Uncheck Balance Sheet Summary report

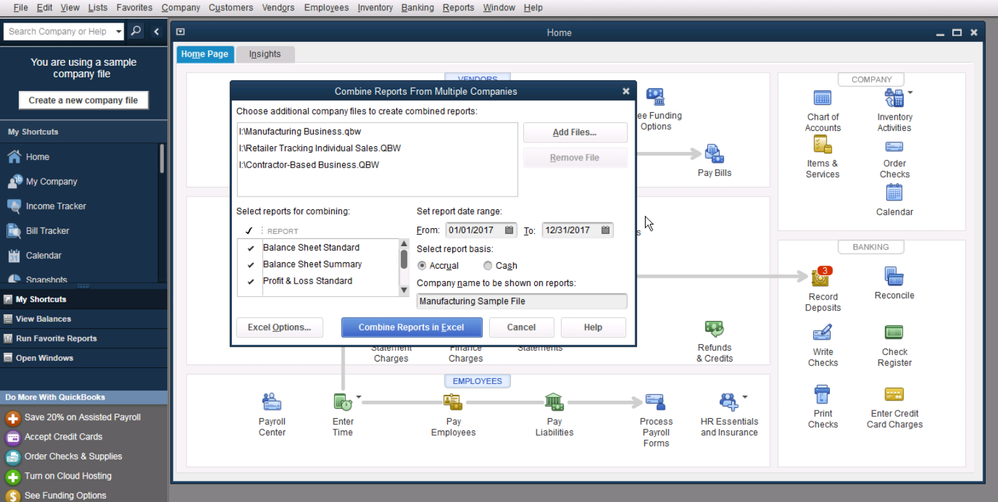tap(250, 265)
